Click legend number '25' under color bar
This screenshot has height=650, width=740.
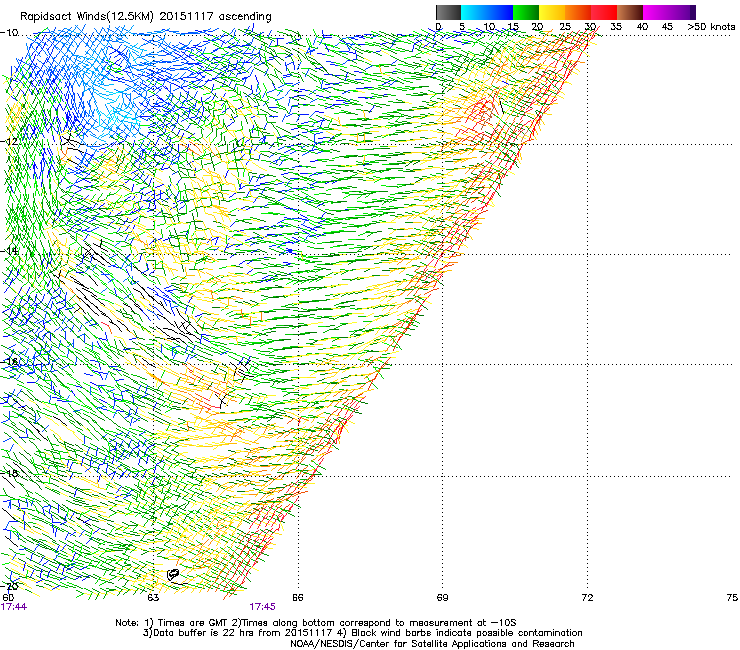pyautogui.click(x=565, y=27)
